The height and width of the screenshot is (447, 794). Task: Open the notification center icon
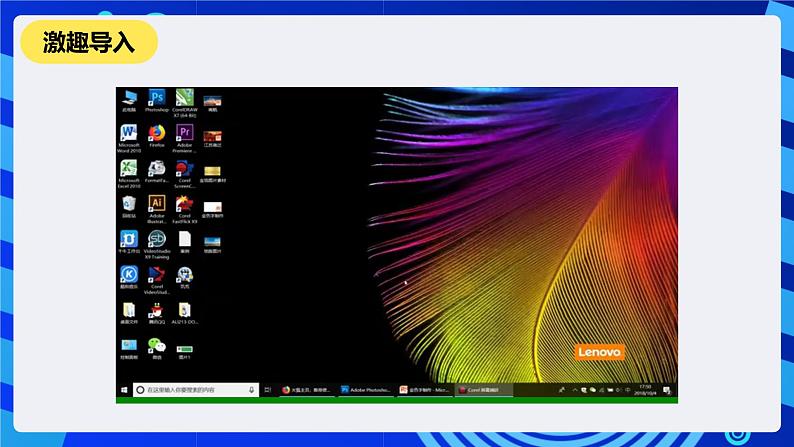click(x=667, y=390)
